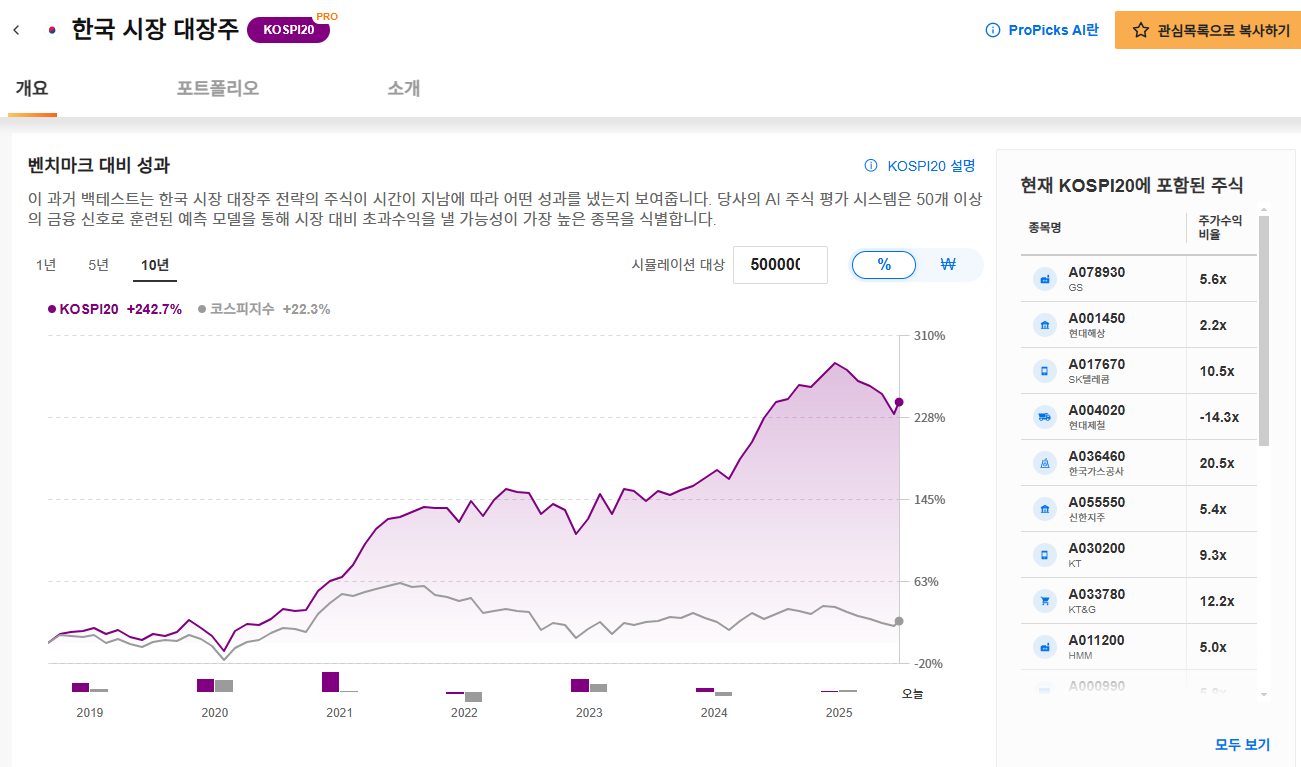
Task: Click the 2021 yearly return bar
Action: [x=331, y=682]
